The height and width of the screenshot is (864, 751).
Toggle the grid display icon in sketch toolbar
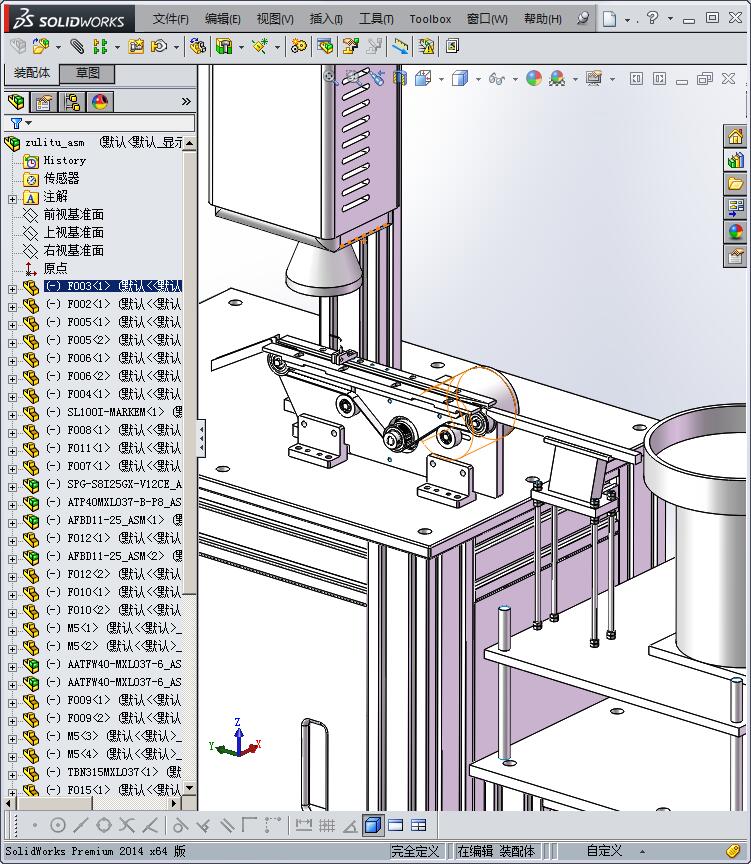point(327,825)
